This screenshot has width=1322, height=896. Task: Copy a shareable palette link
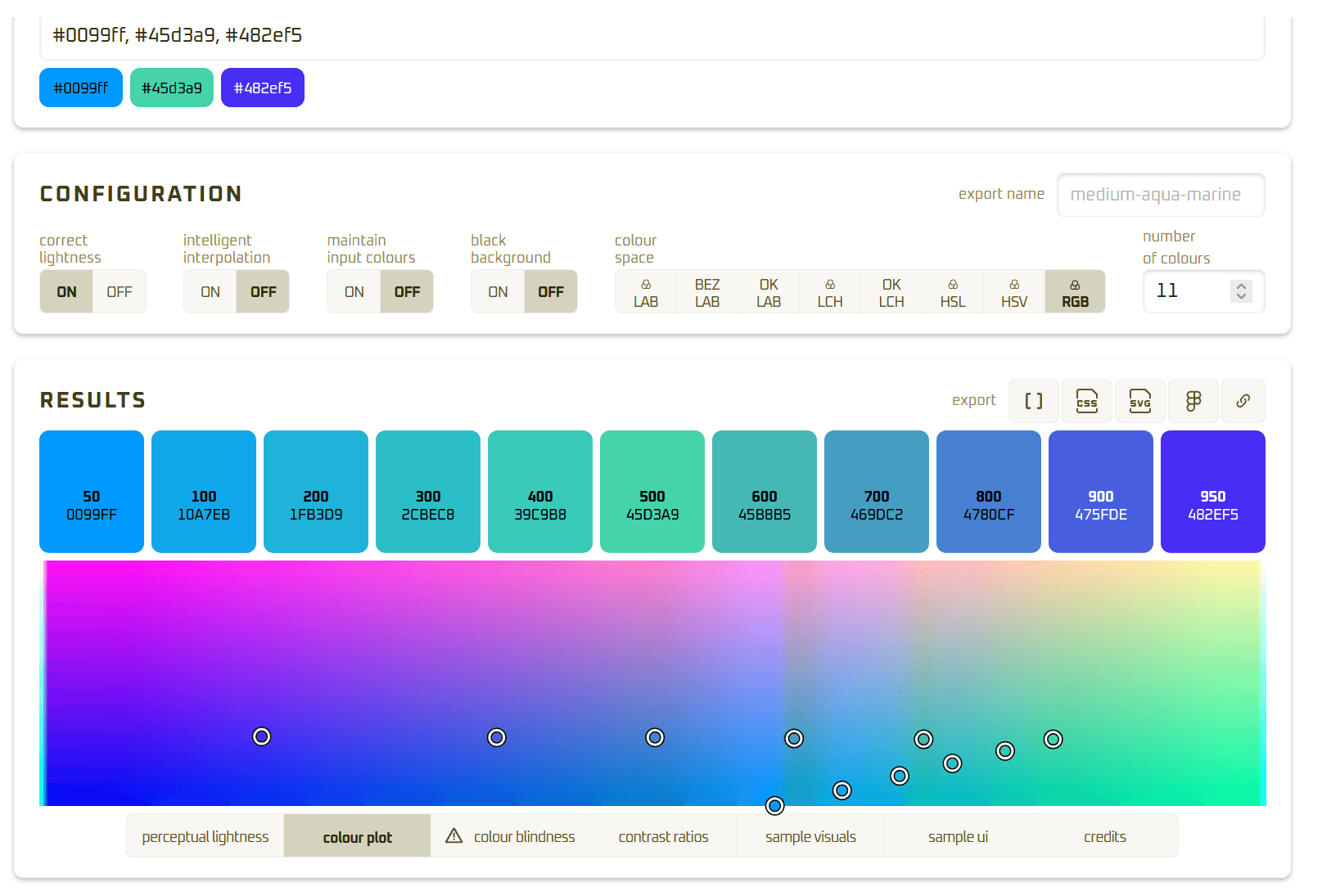[x=1243, y=401]
